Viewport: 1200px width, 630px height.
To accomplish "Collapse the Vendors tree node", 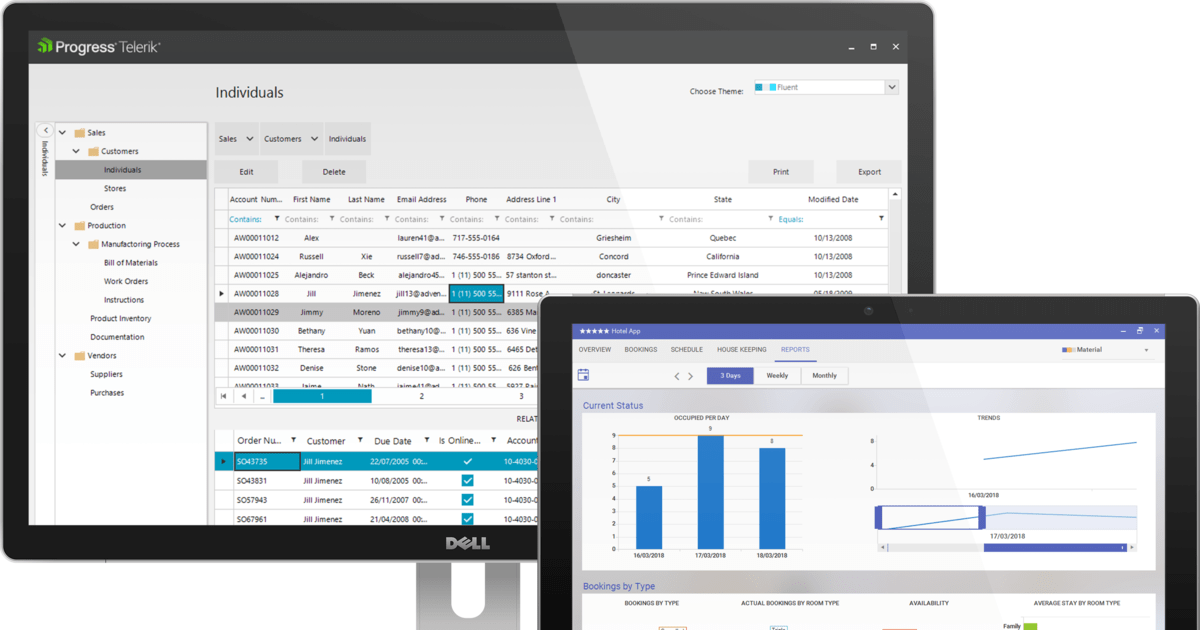I will click(61, 355).
